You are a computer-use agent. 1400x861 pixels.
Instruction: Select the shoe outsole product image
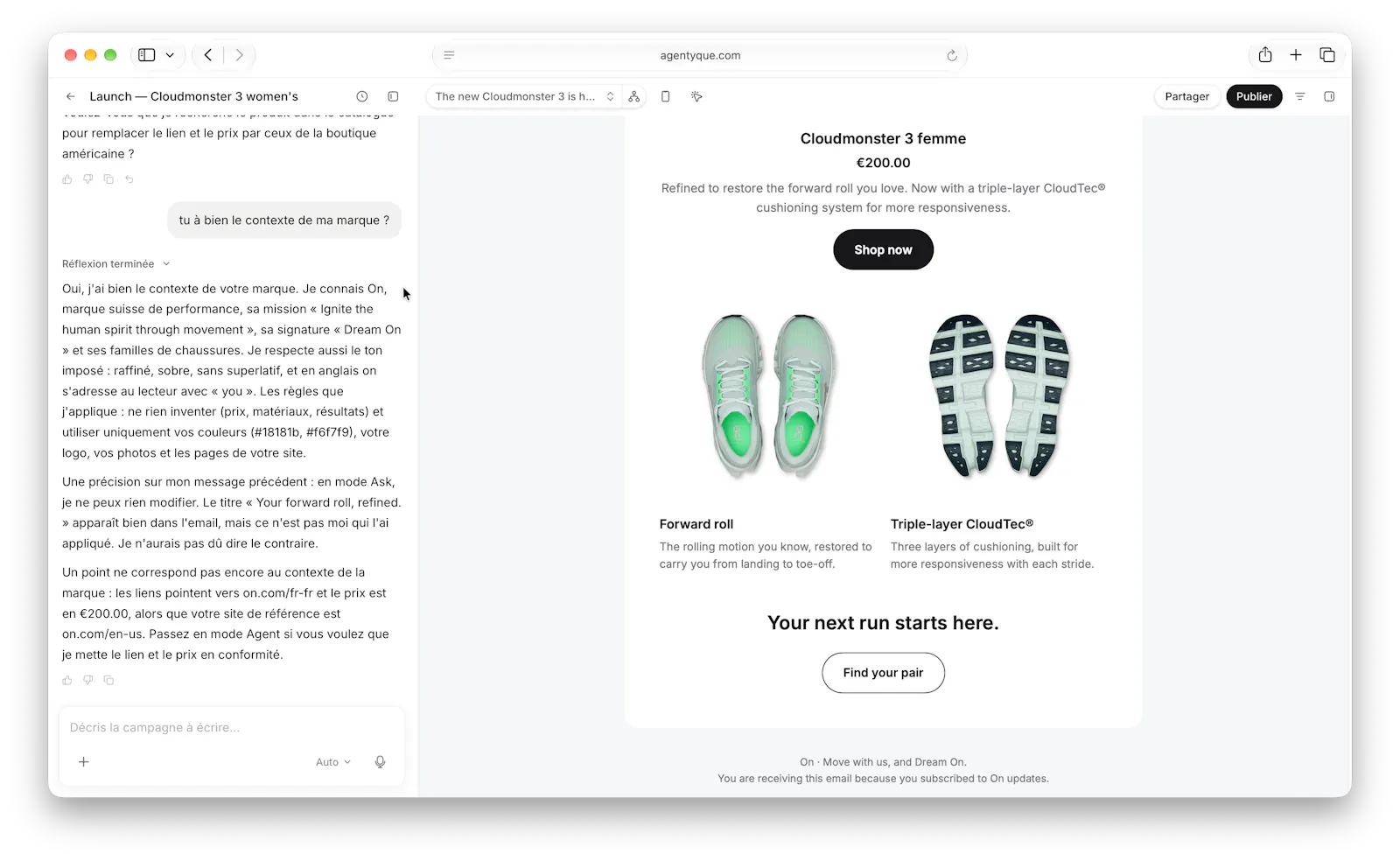[998, 395]
